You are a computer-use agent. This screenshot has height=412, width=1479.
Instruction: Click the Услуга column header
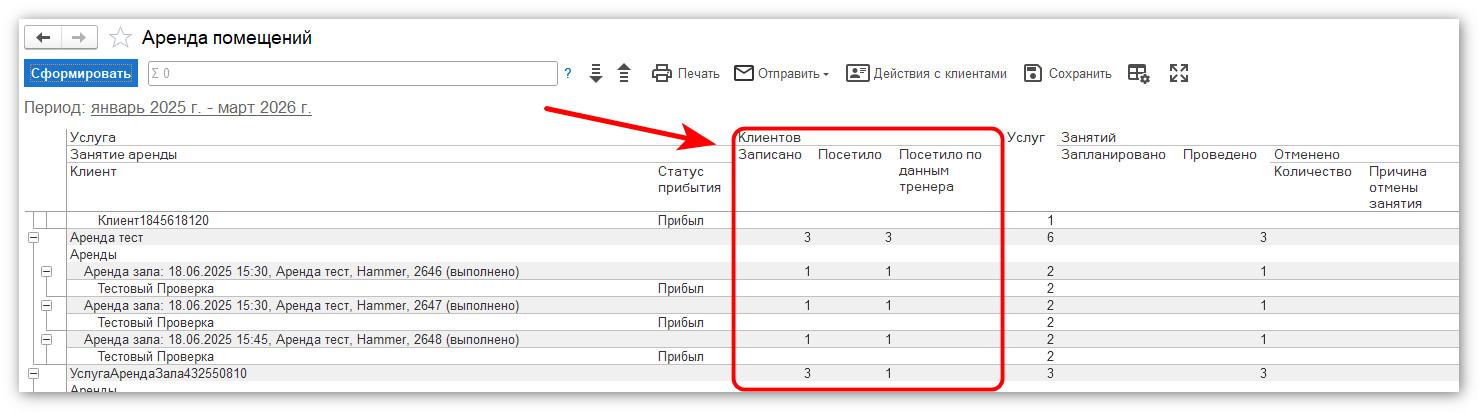pyautogui.click(x=93, y=137)
